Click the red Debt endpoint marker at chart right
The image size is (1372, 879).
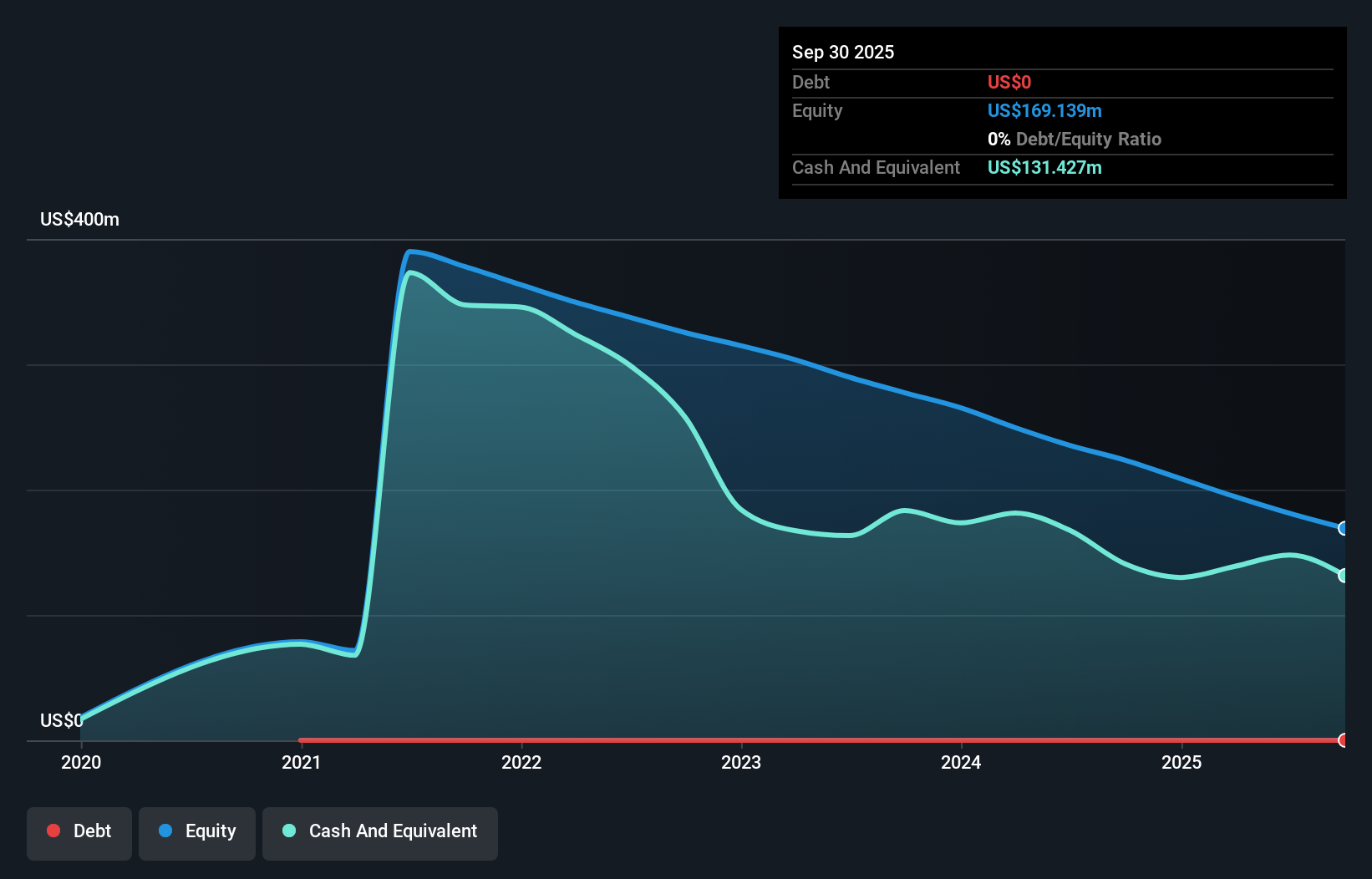coord(1342,740)
